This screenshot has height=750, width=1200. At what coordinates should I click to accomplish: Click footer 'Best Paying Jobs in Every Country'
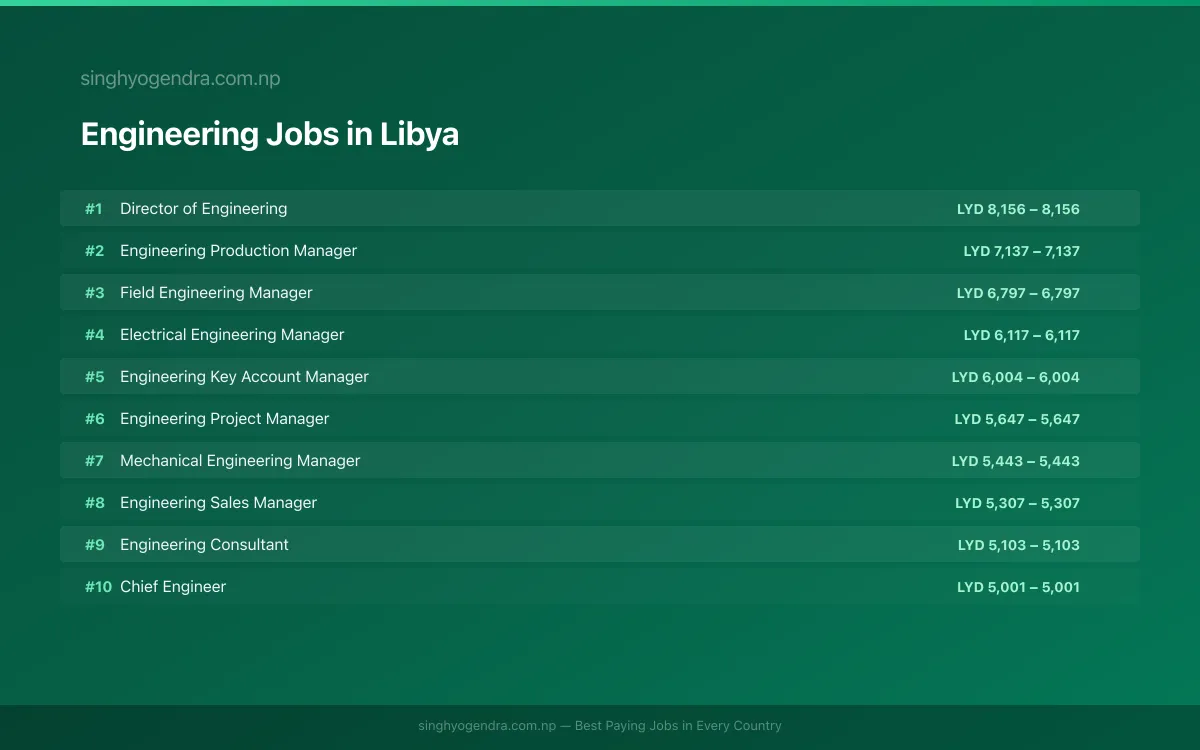[678, 726]
